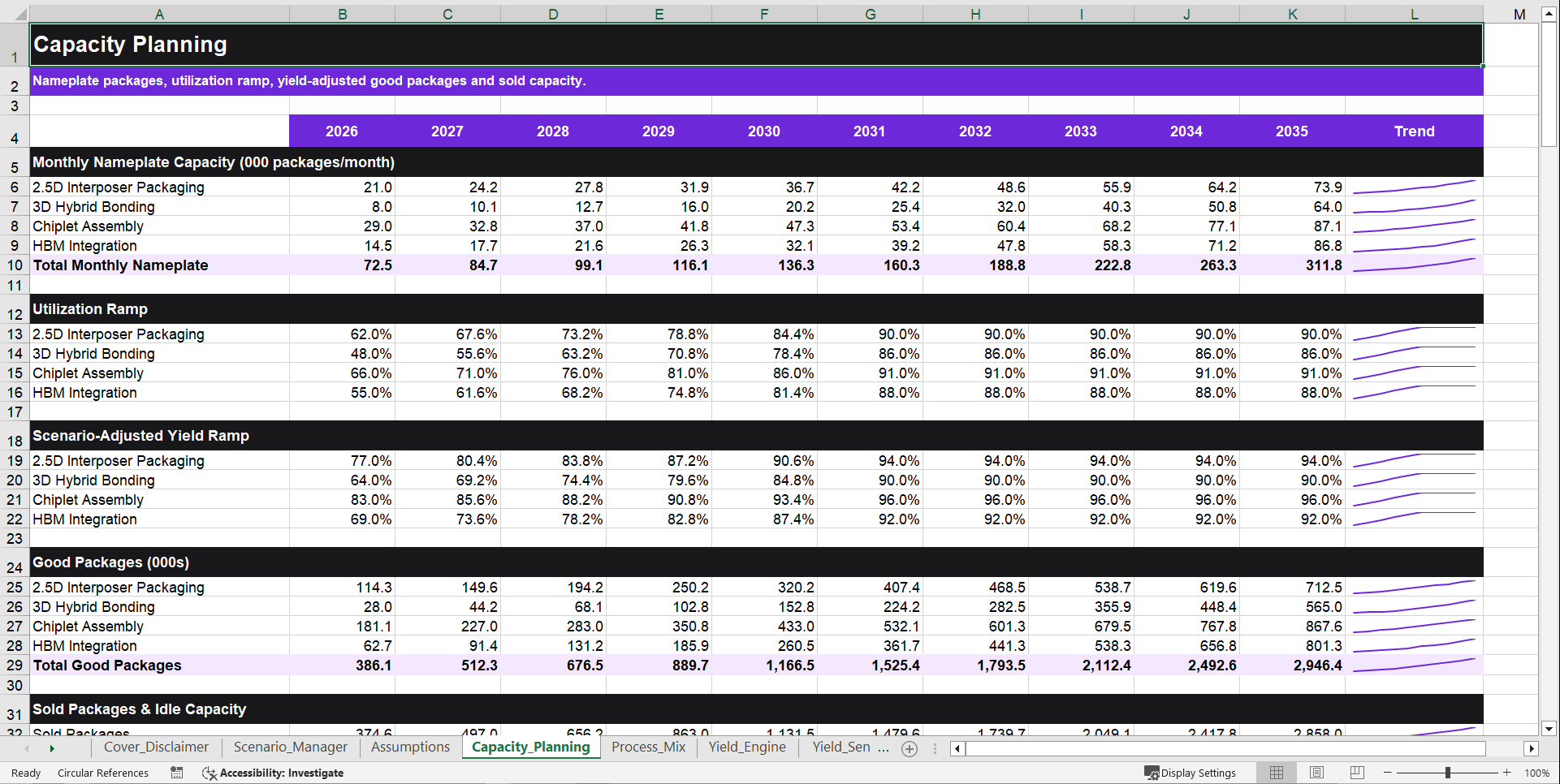
Task: Open the Yield_Engine sheet tab
Action: (x=747, y=747)
